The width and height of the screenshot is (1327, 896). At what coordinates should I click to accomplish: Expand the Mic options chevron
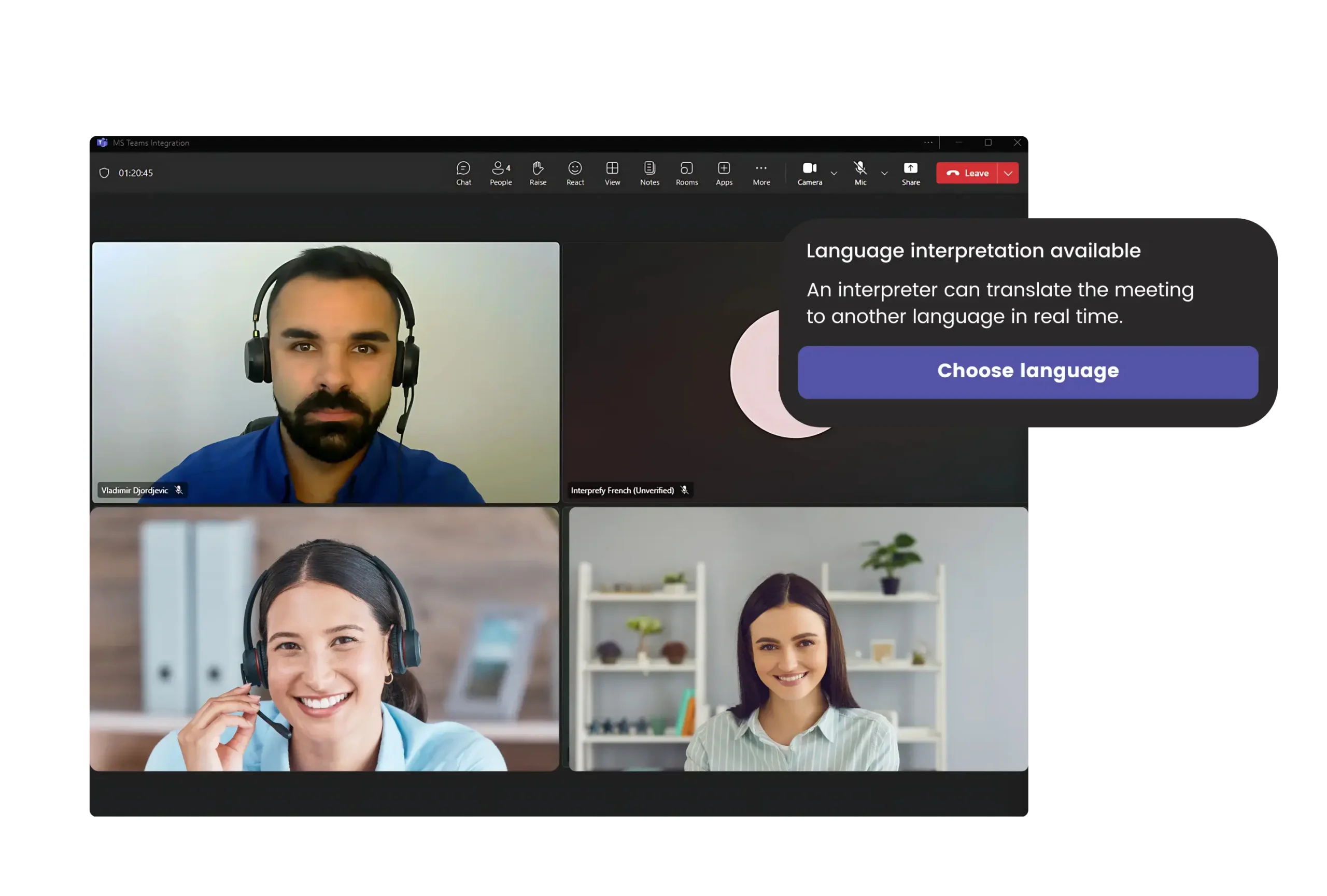click(884, 174)
